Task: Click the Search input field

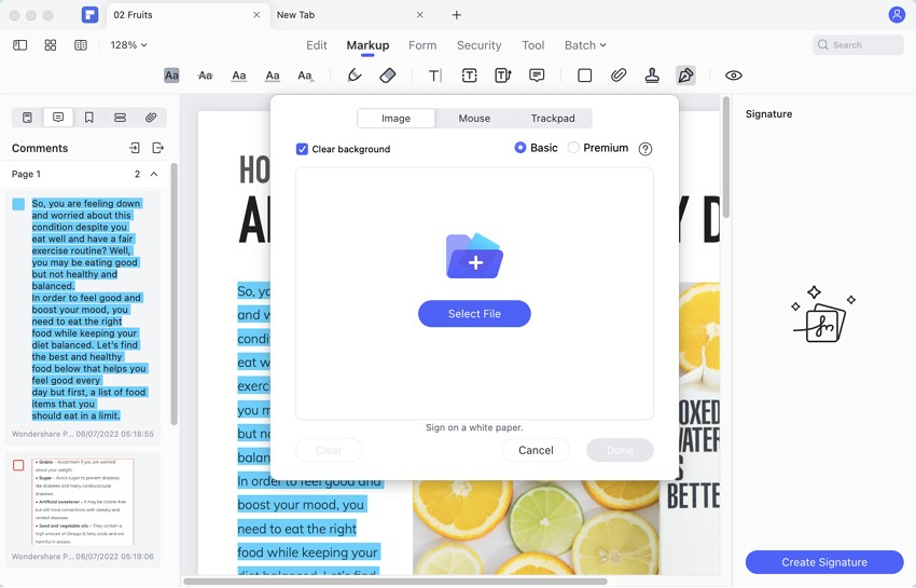Action: (x=865, y=45)
